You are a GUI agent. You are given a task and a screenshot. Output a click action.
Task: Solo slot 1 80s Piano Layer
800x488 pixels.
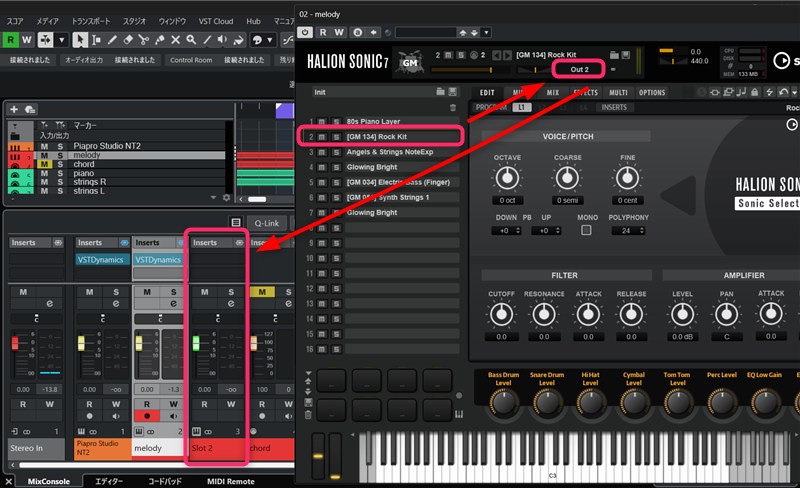coord(336,121)
